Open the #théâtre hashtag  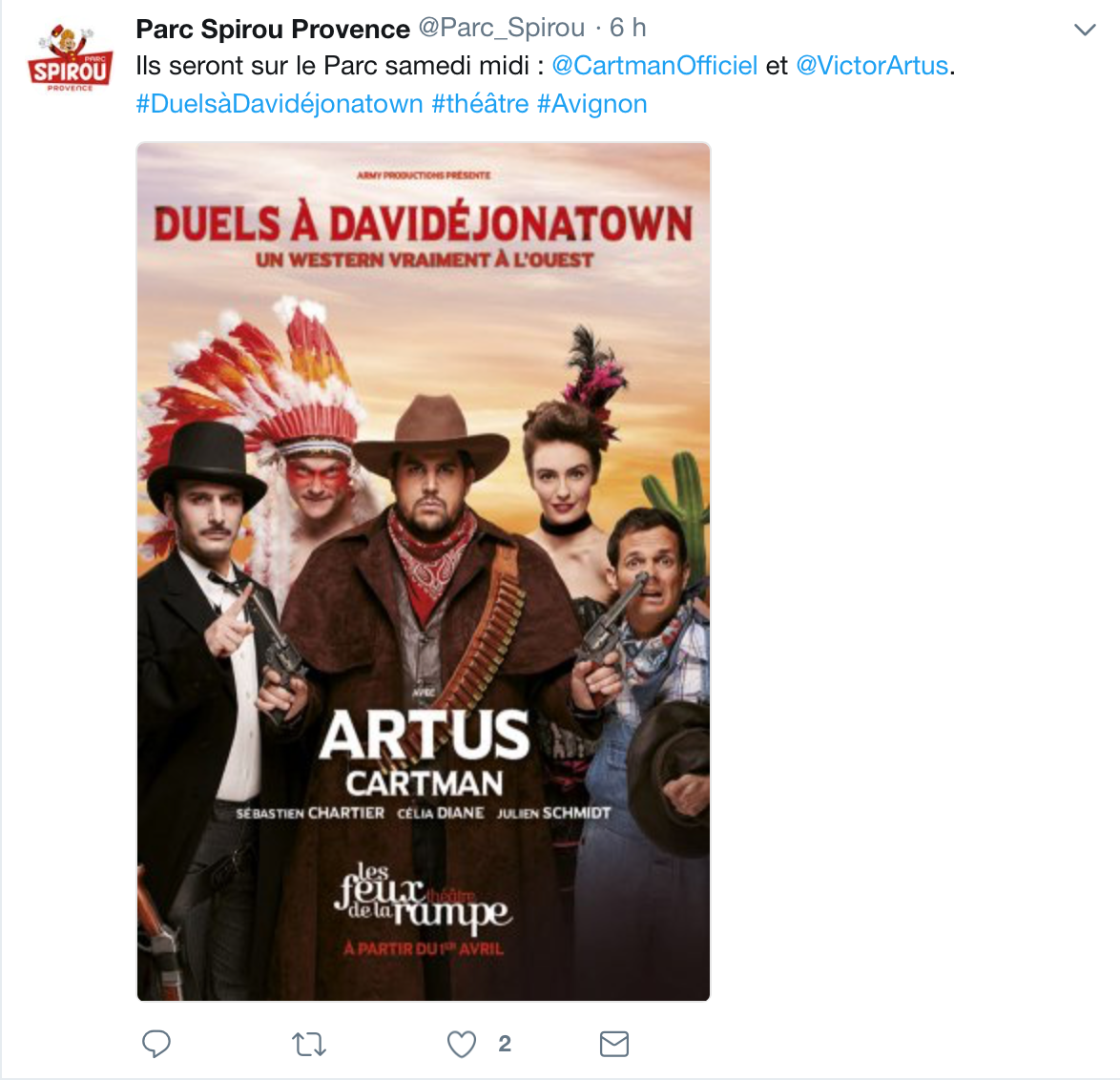pos(480,104)
